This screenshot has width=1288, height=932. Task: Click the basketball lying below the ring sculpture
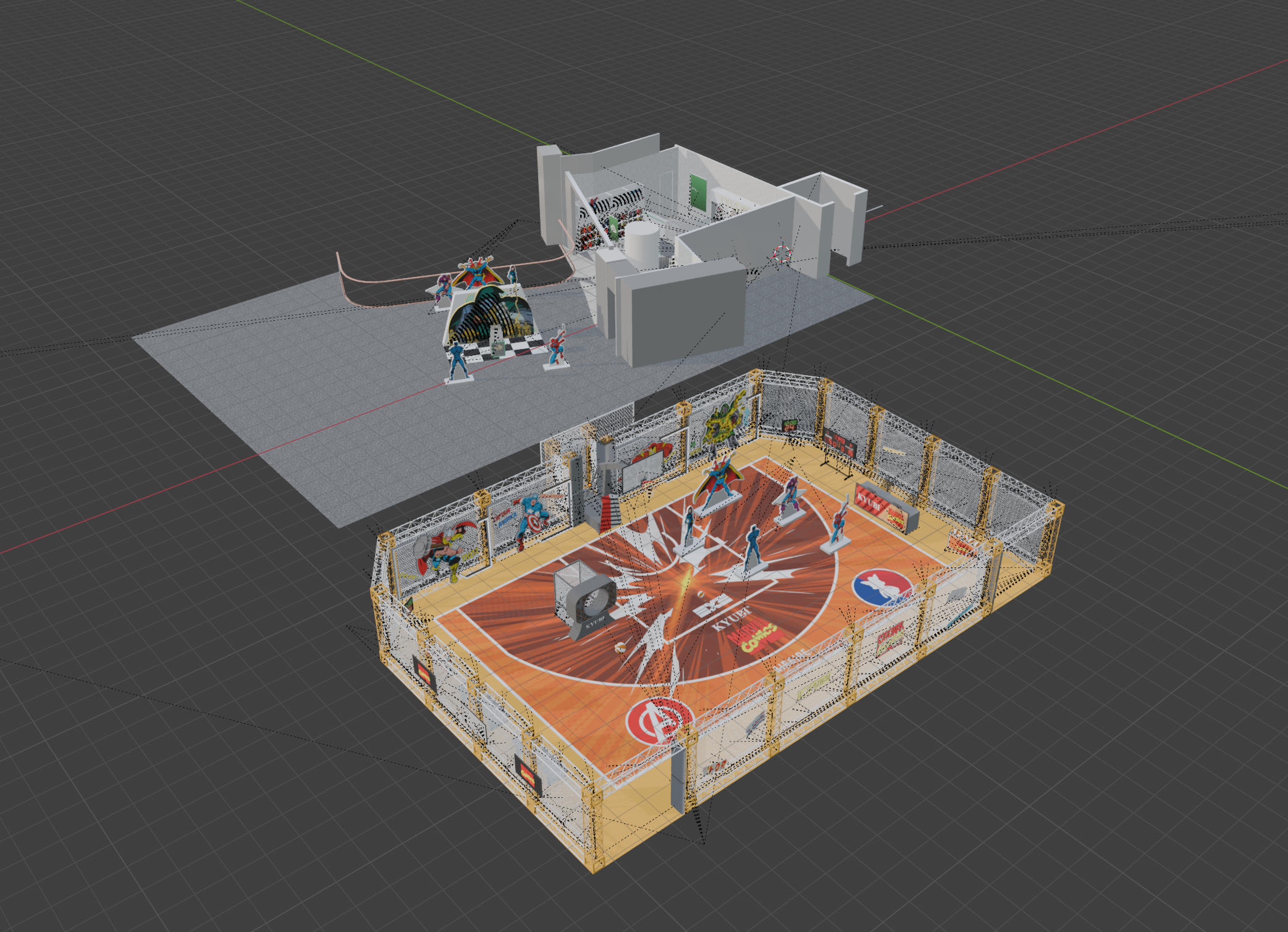click(620, 647)
